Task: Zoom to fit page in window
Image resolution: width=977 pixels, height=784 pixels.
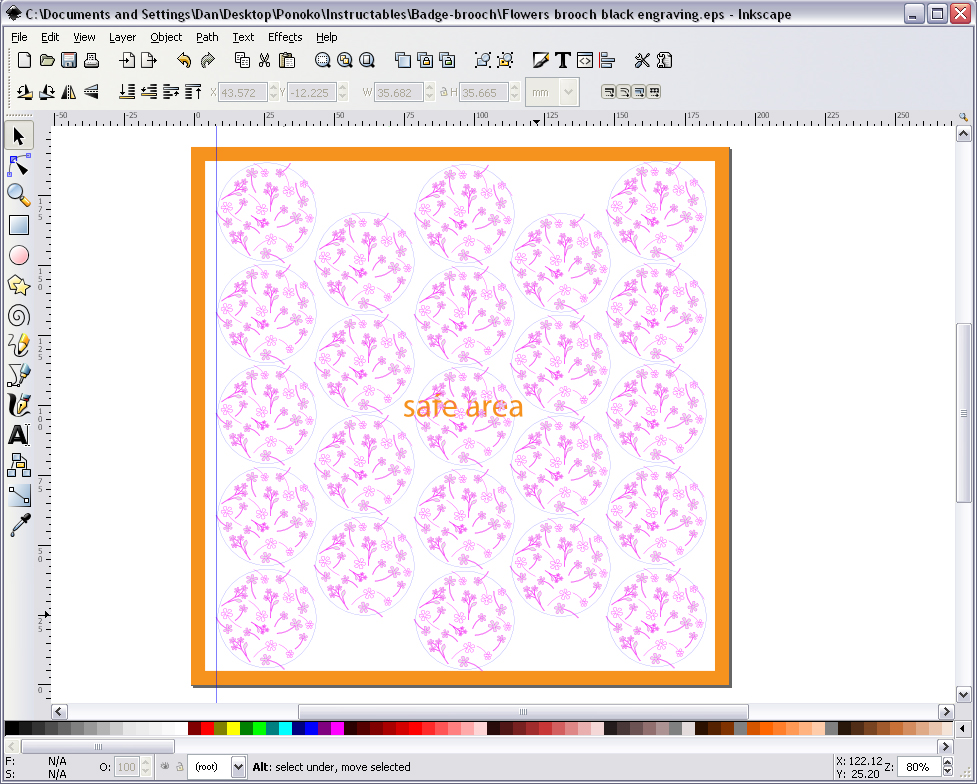Action: pyautogui.click(x=367, y=60)
